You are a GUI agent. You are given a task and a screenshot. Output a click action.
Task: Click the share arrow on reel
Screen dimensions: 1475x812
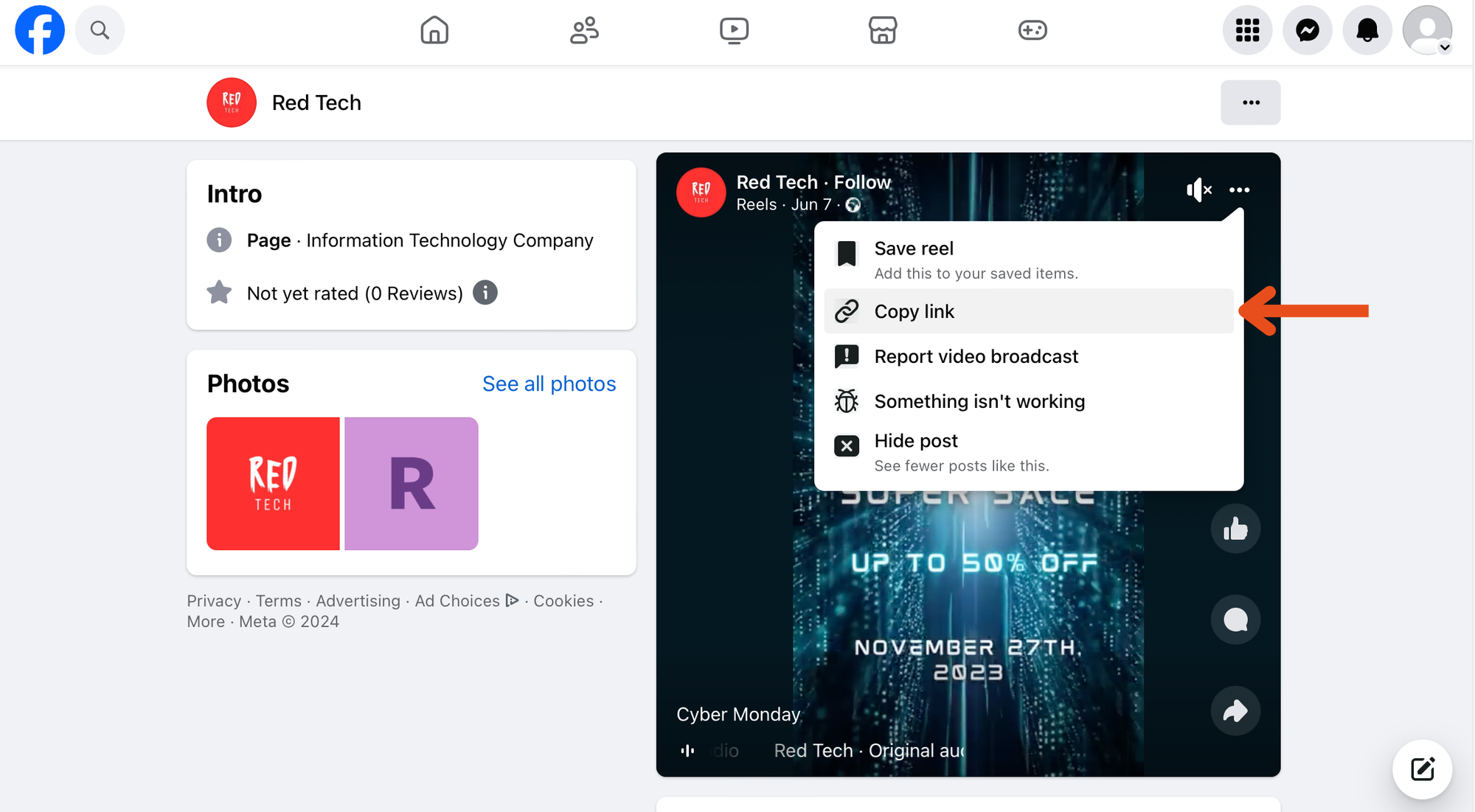1235,711
